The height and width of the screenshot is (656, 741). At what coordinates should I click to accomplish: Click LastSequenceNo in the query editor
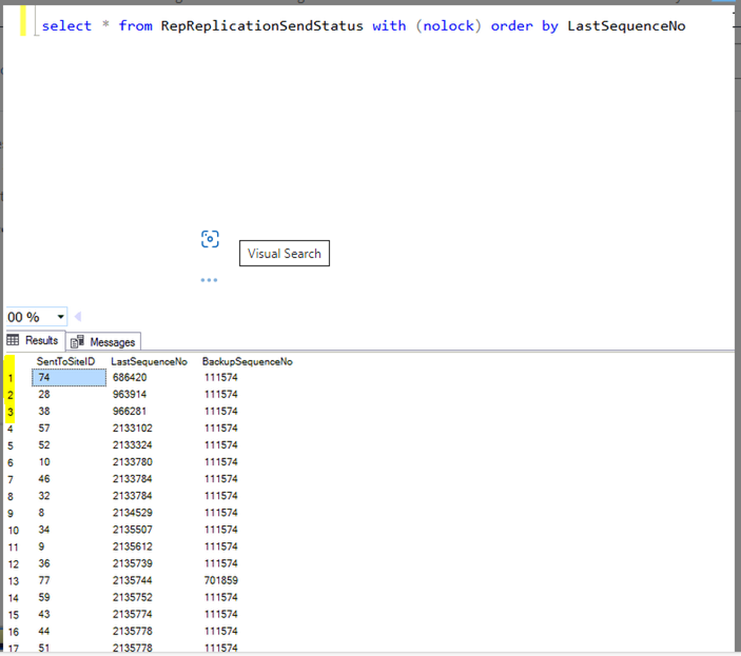[626, 26]
